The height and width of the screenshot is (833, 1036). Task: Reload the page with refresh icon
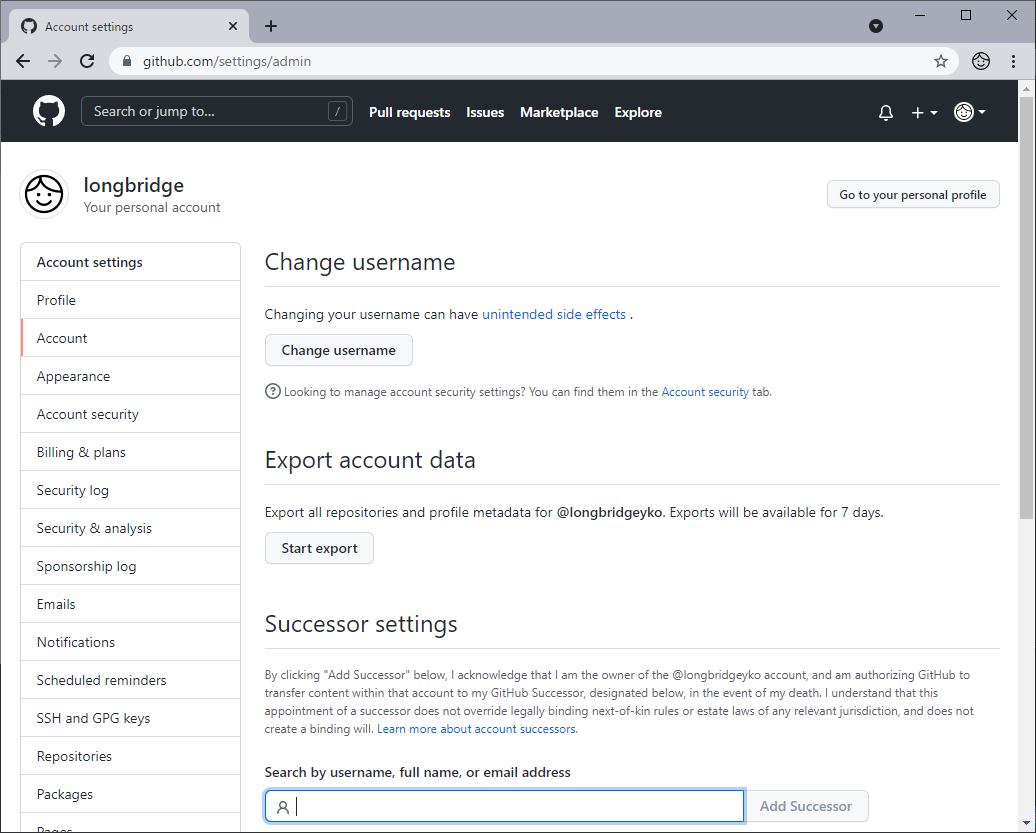87,61
